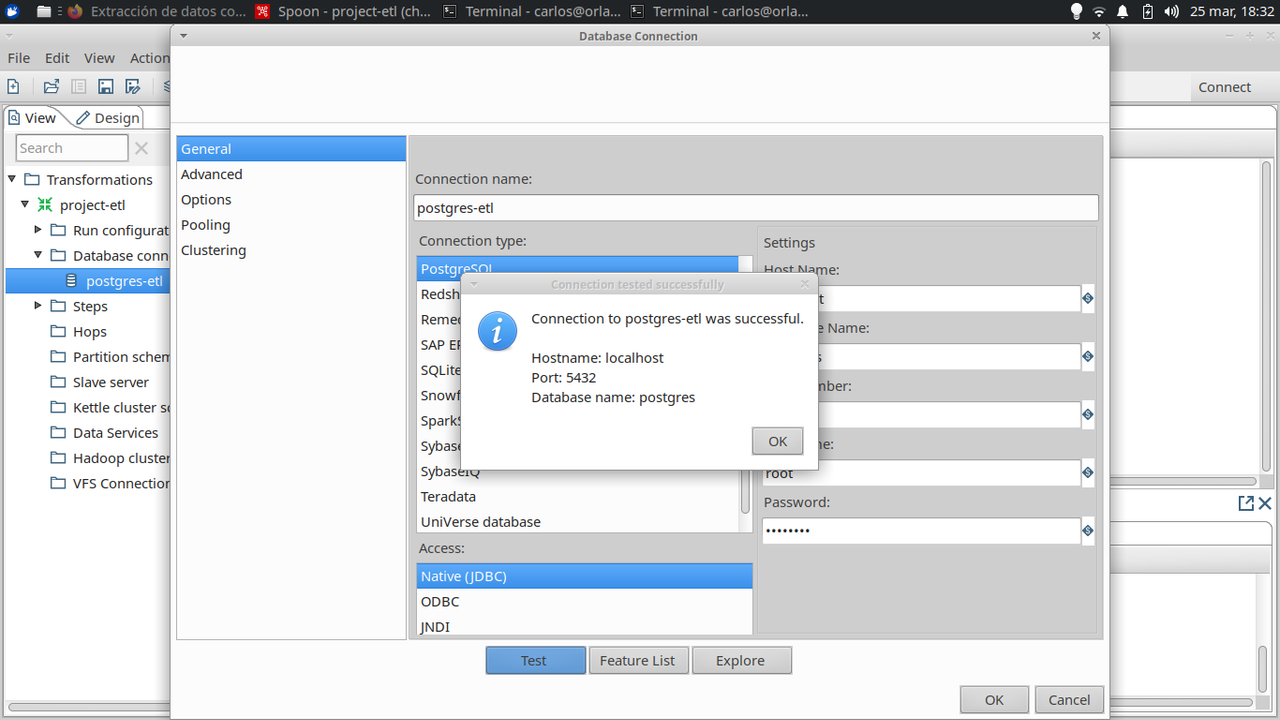Select the Pooling section in connection dialog
Image resolution: width=1280 pixels, height=720 pixels.
click(x=291, y=225)
